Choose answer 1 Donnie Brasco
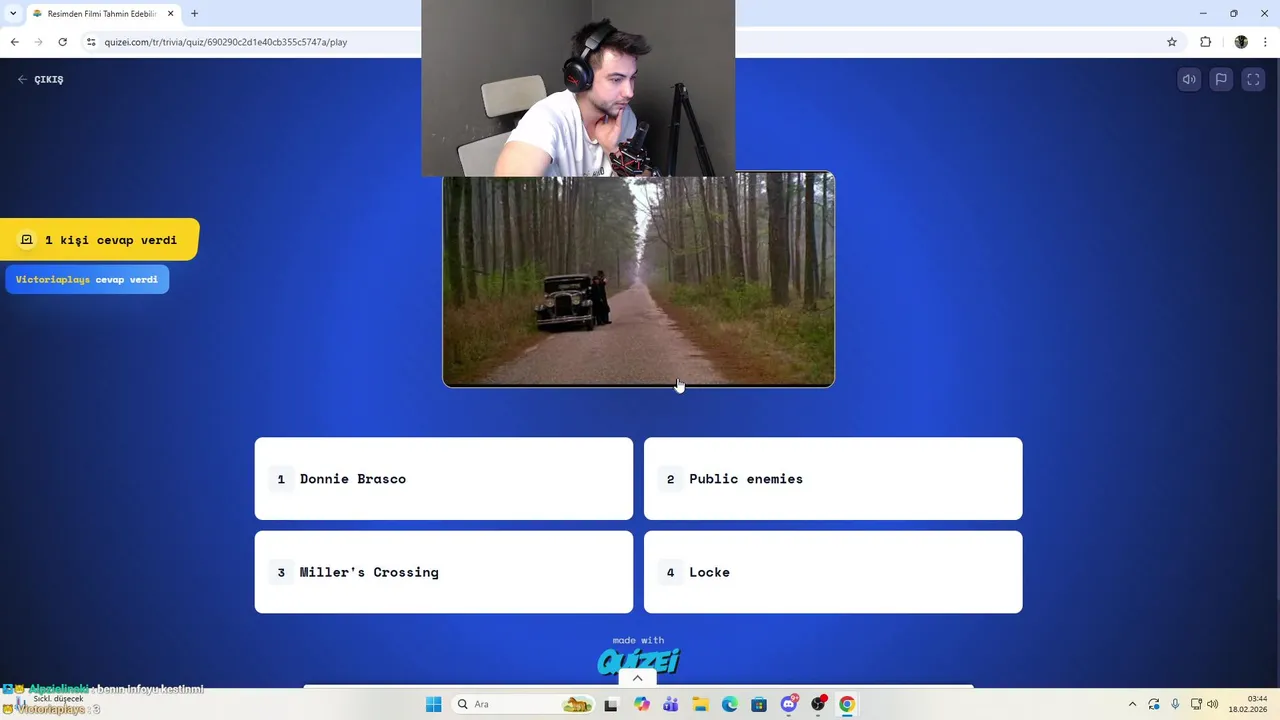The height and width of the screenshot is (720, 1280). point(444,479)
